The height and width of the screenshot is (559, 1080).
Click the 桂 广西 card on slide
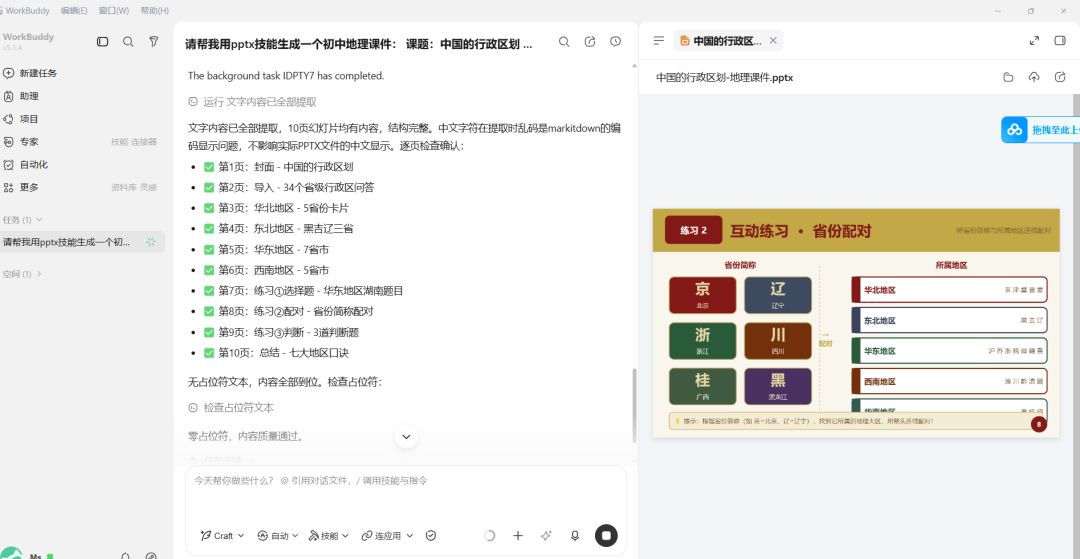click(703, 386)
